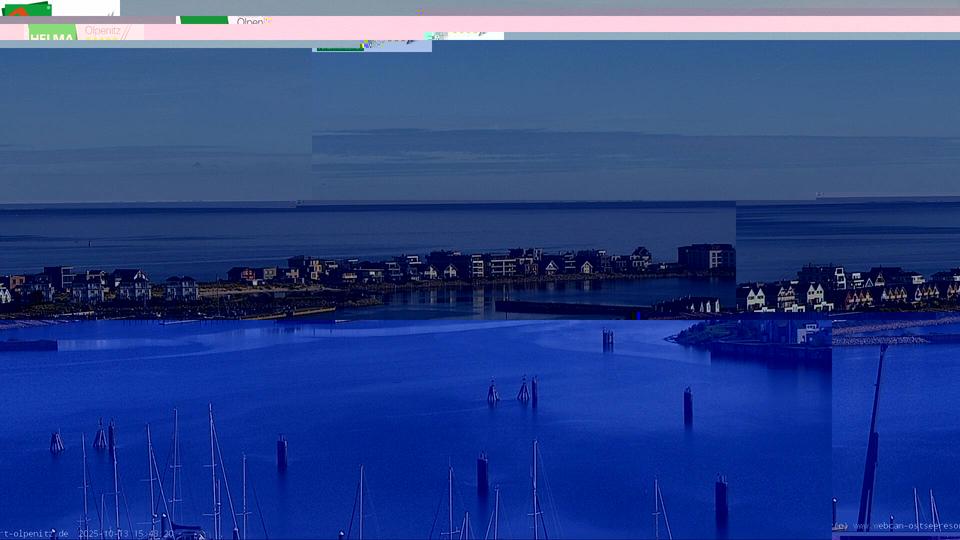Click the colorful glitched fragment below header
The image size is (960, 540).
click(x=380, y=43)
